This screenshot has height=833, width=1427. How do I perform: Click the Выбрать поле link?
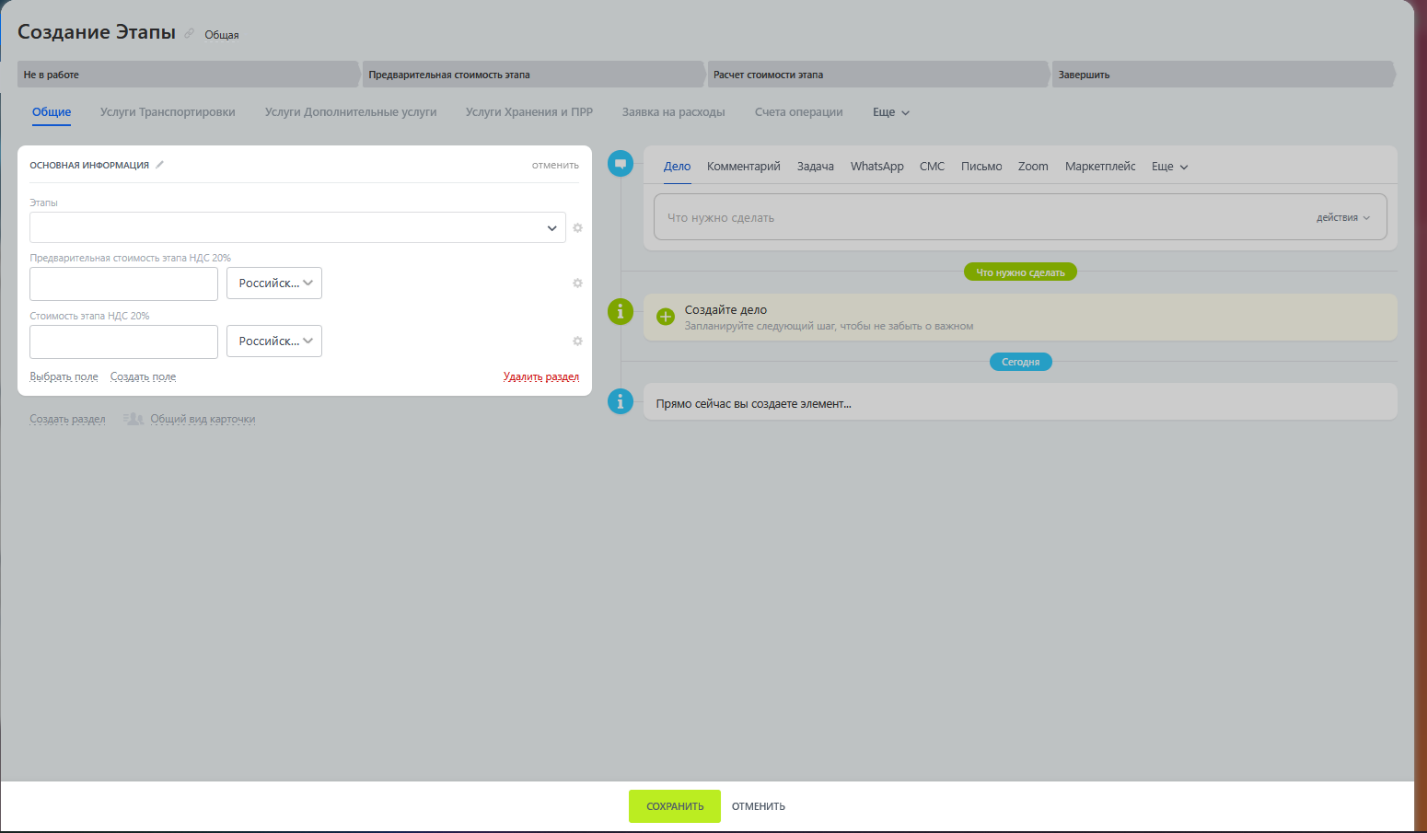point(64,377)
